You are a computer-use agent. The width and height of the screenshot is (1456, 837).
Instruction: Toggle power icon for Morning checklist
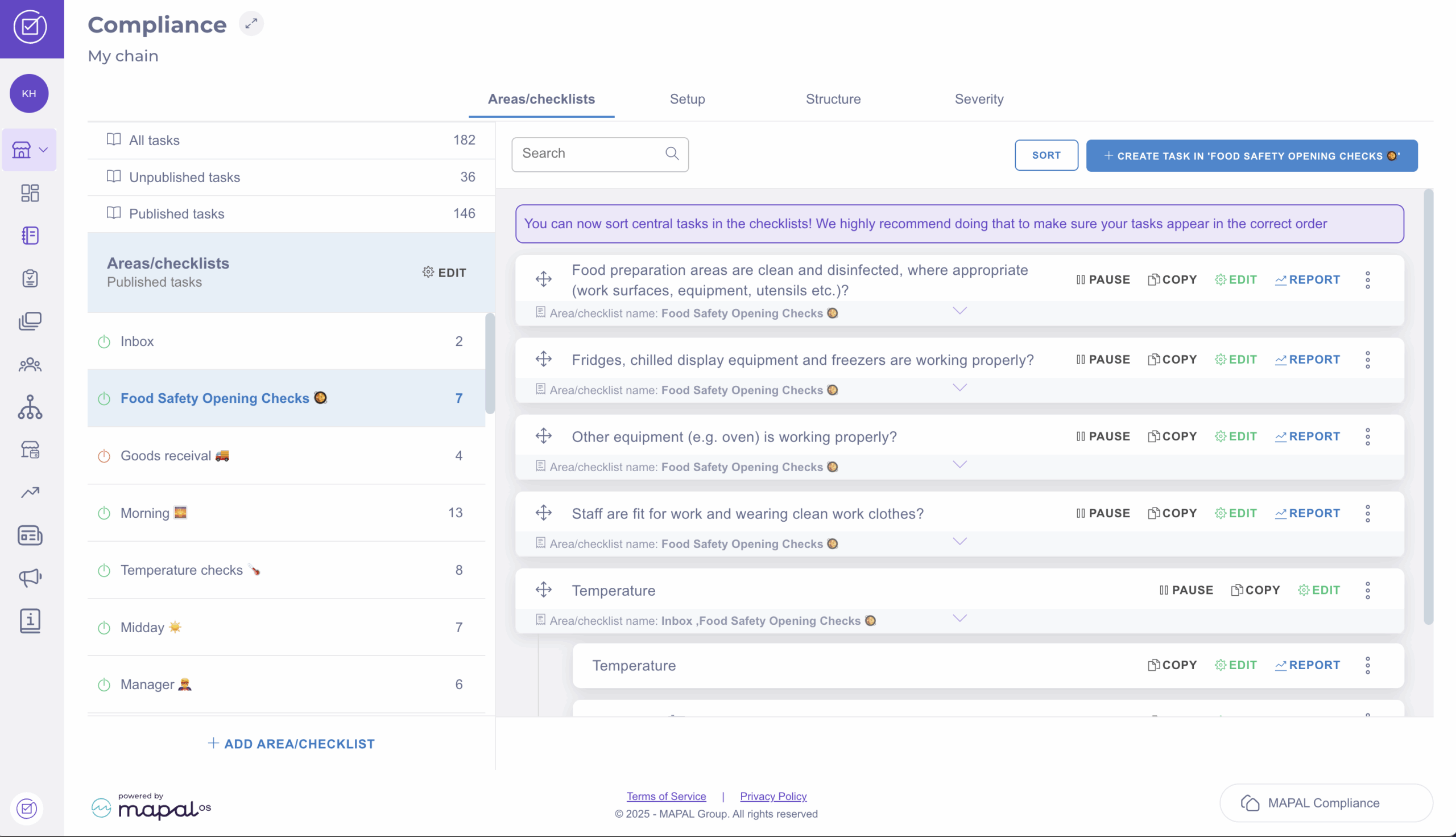(104, 513)
